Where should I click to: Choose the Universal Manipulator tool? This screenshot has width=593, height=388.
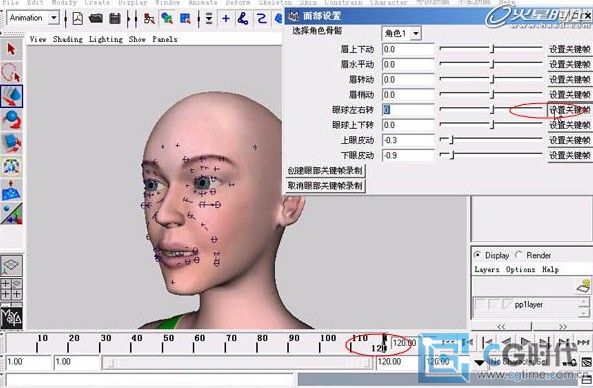tap(11, 166)
